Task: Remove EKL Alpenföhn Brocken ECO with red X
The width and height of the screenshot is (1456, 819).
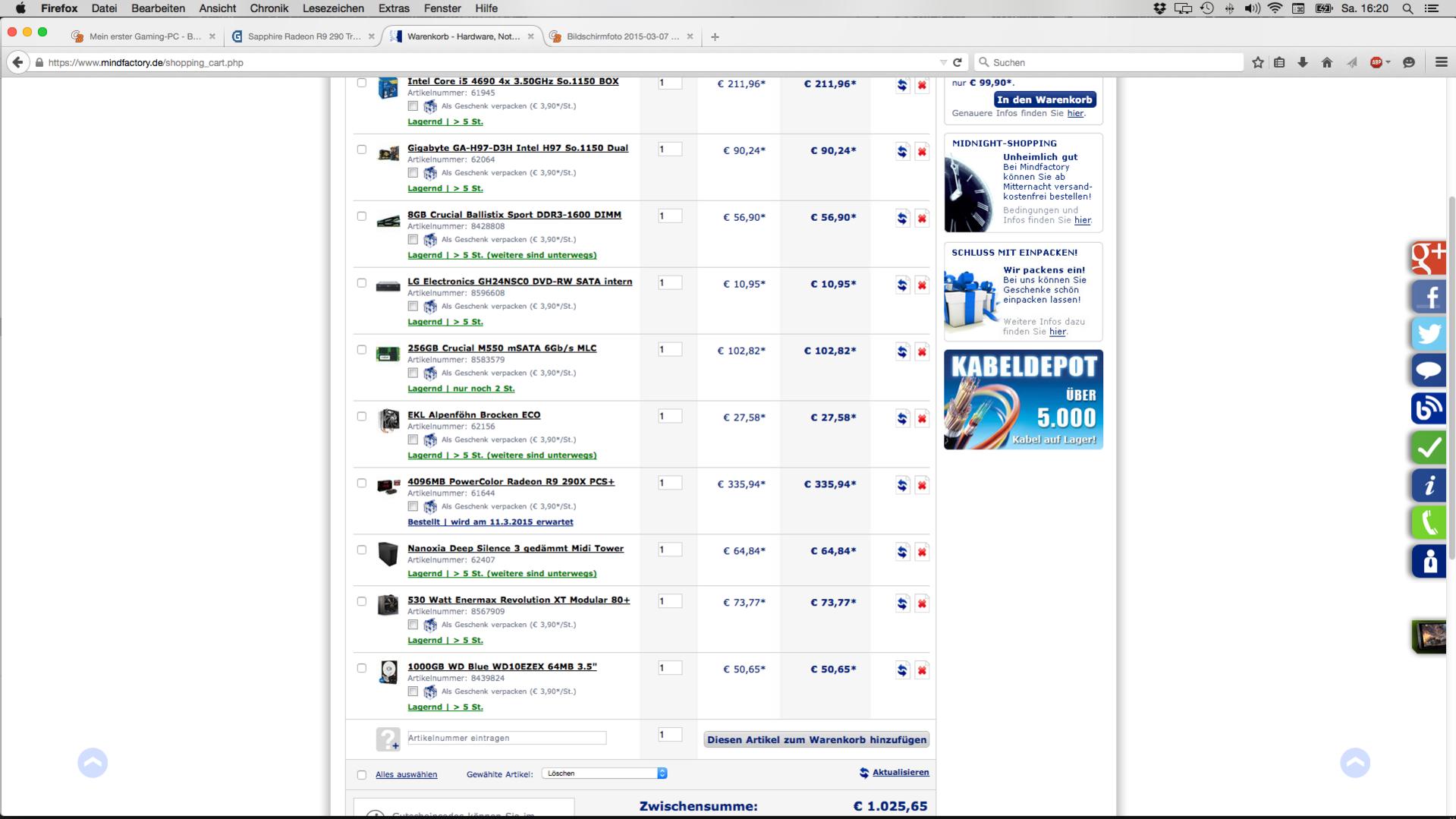Action: pyautogui.click(x=922, y=419)
